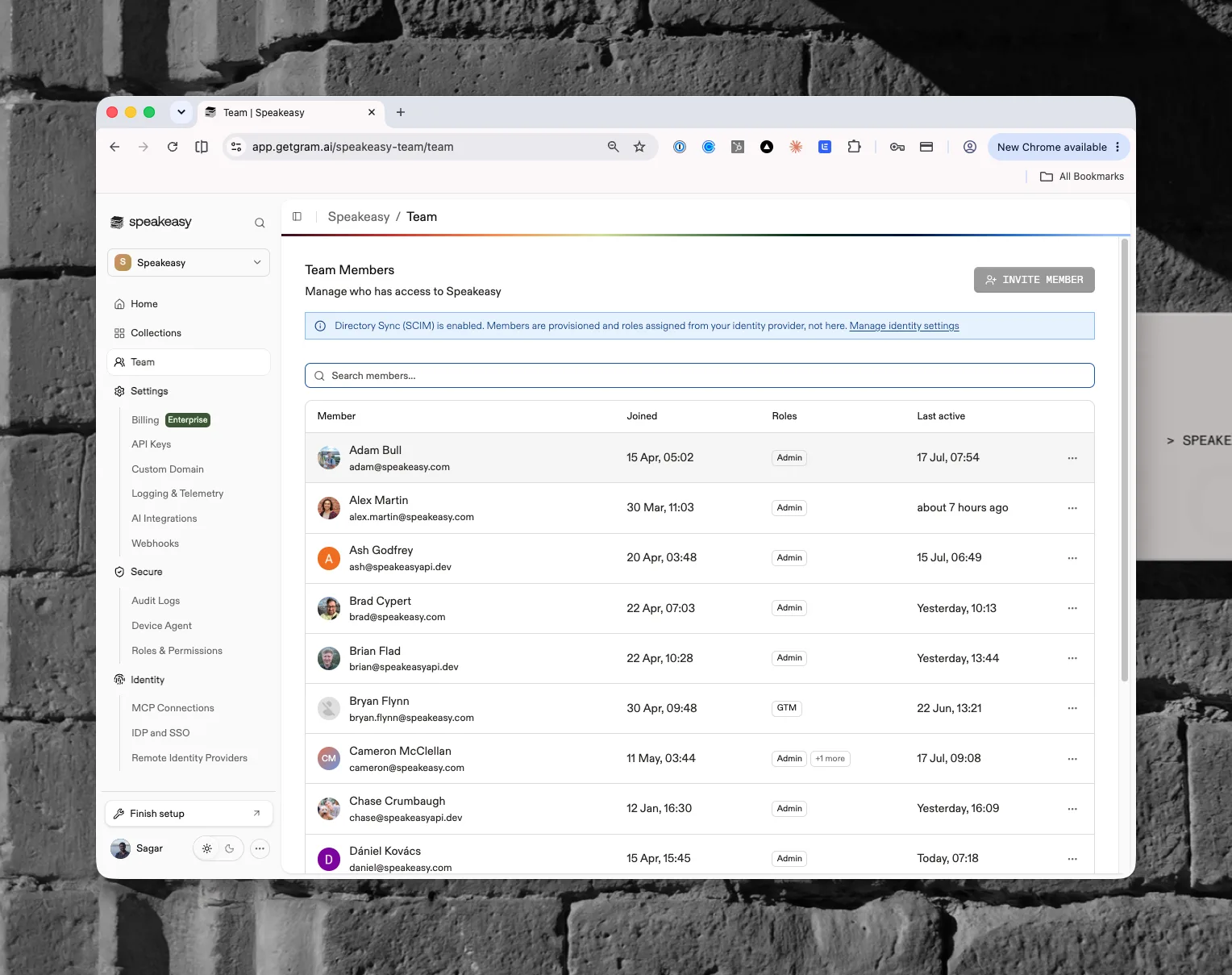The image size is (1232, 975).
Task: Click Speakeasy in the breadcrumb
Action: point(359,217)
